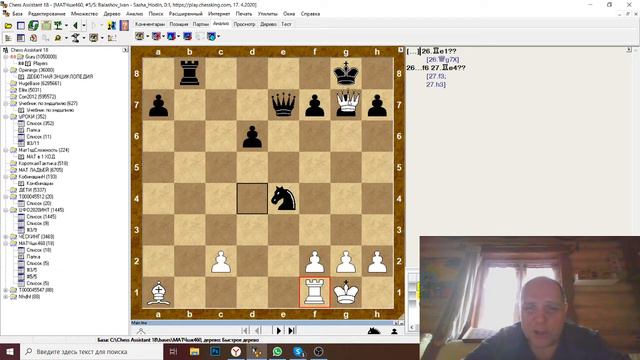The width and height of the screenshot is (640, 360).
Task: Select the Players item under Guru
Action: (x=40, y=63)
